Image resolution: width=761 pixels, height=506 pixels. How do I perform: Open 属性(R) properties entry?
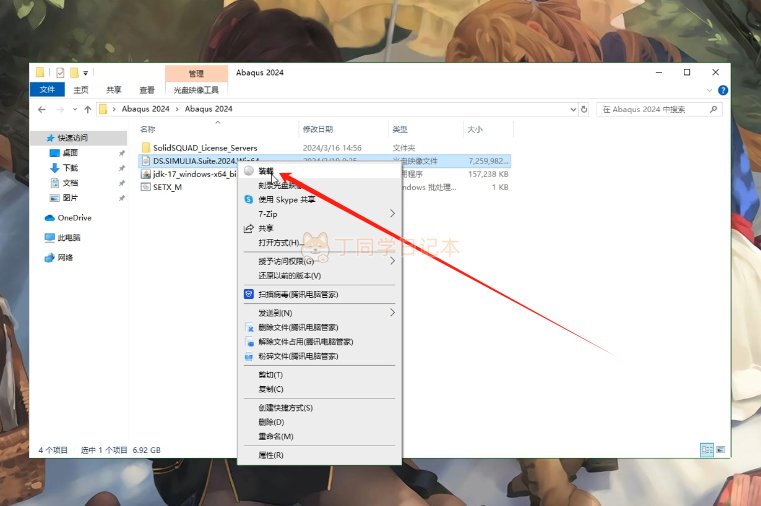(271, 455)
